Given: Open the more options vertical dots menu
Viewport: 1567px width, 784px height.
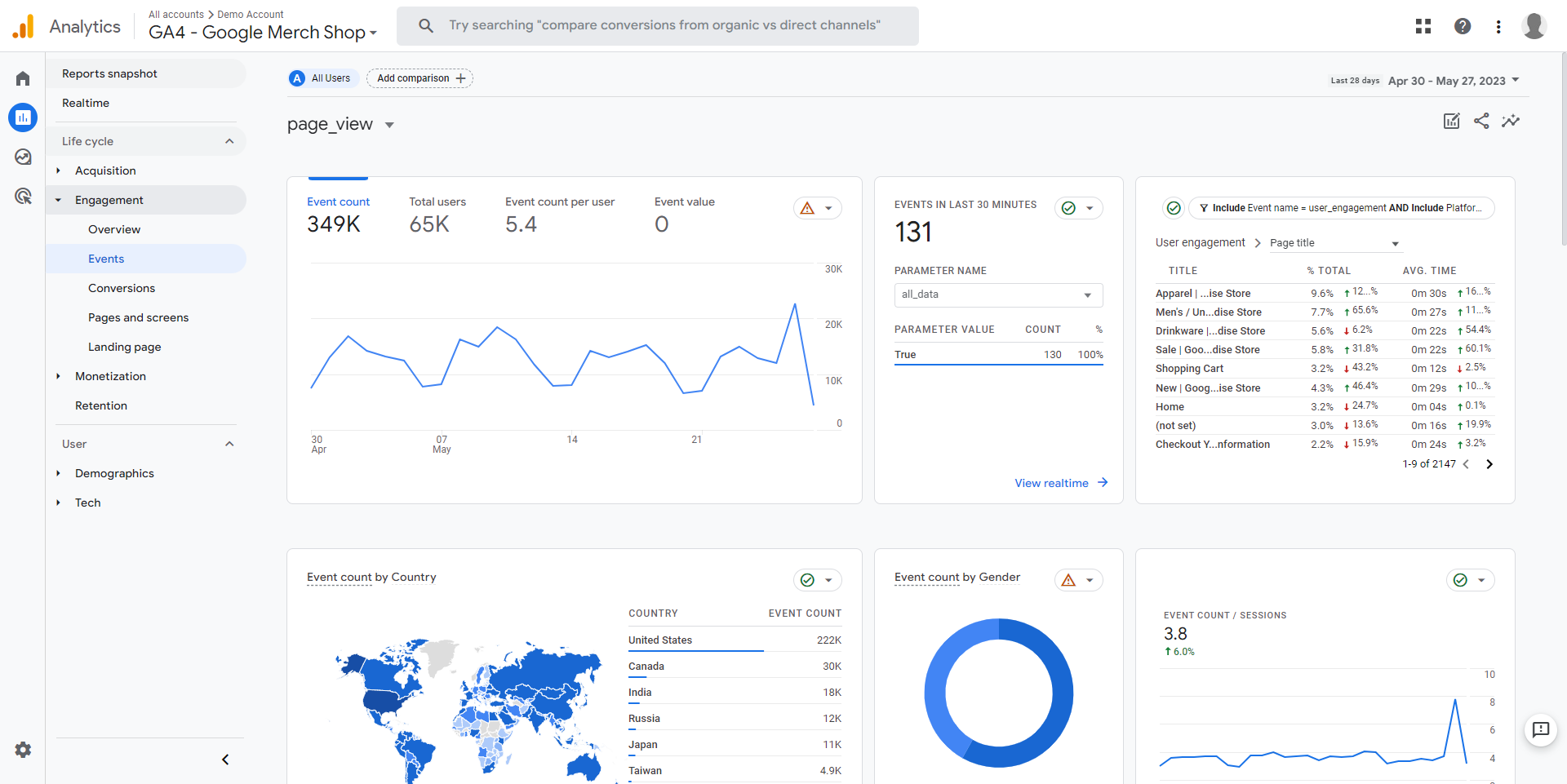Looking at the screenshot, I should [x=1498, y=26].
